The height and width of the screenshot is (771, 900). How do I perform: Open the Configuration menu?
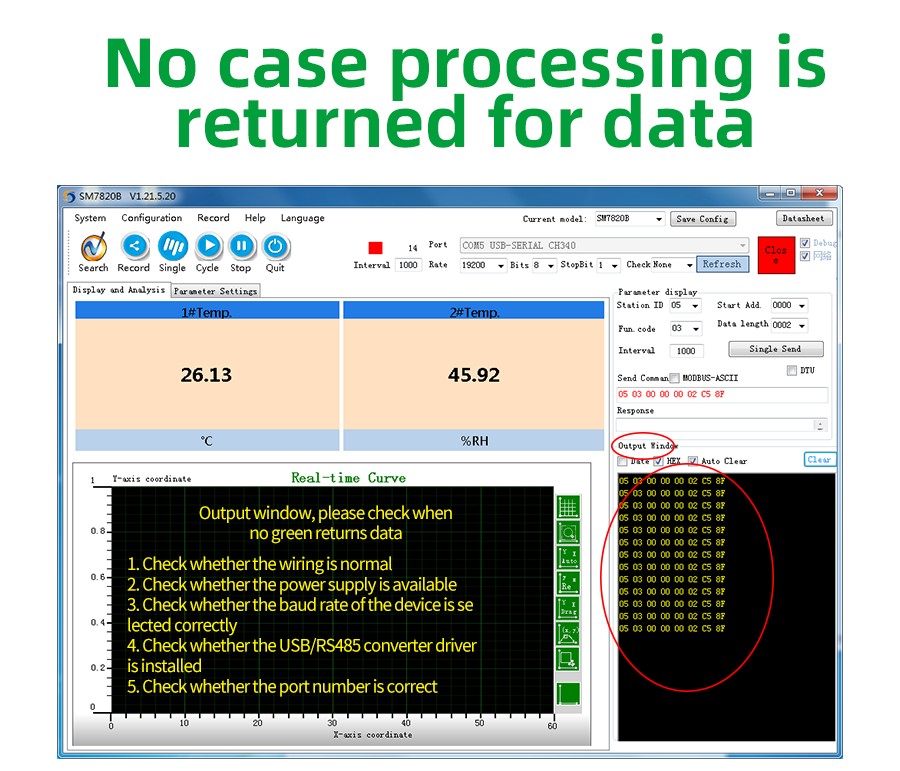[151, 218]
